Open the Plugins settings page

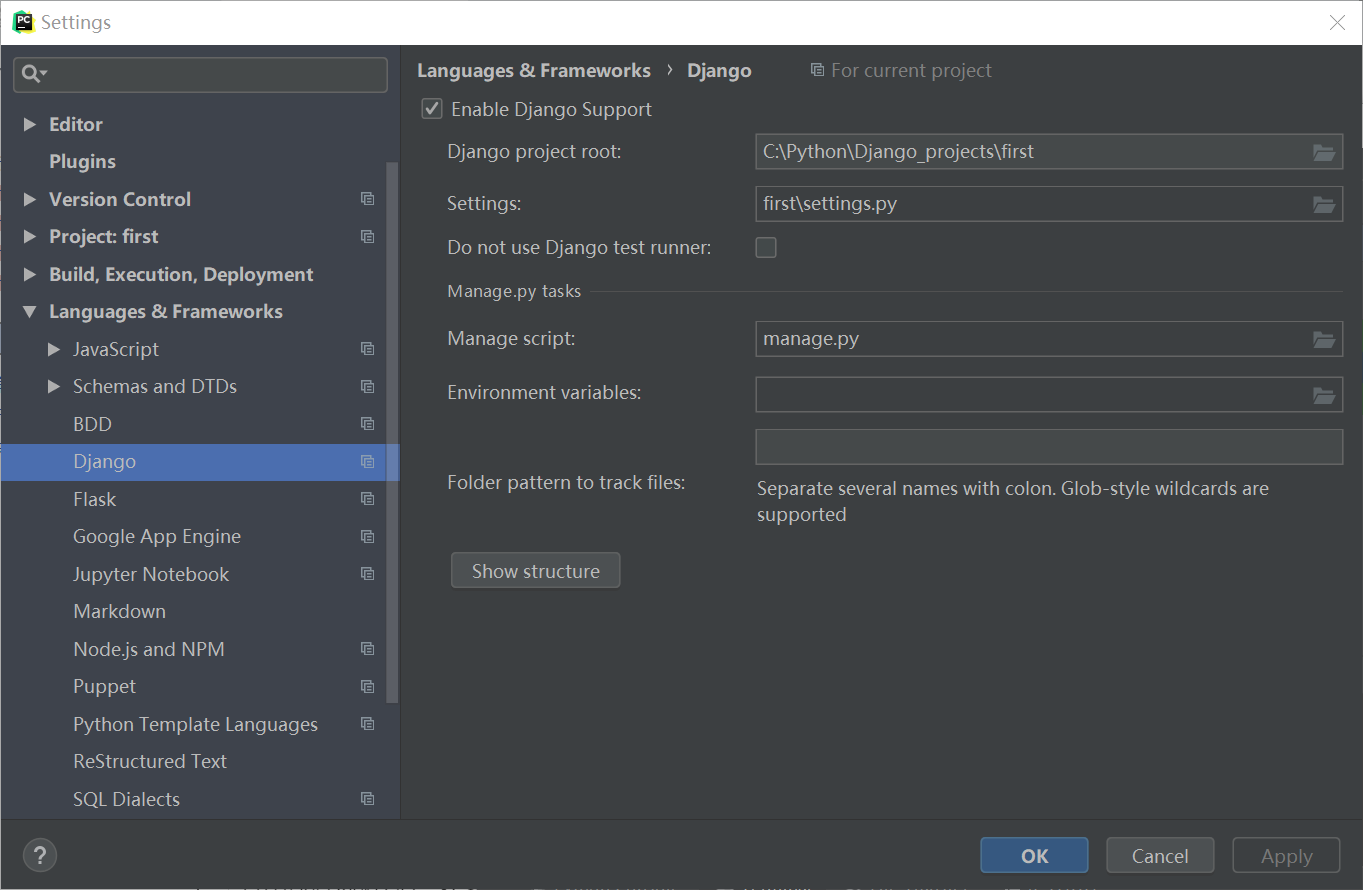[82, 162]
